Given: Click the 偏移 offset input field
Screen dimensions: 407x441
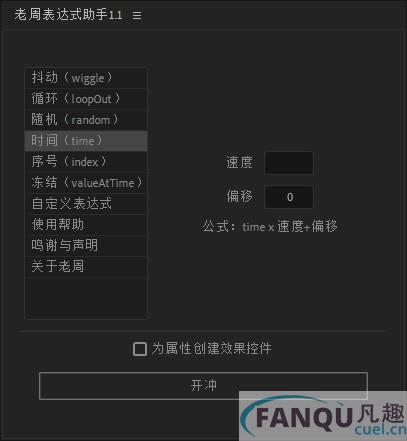Looking at the screenshot, I should coord(289,197).
